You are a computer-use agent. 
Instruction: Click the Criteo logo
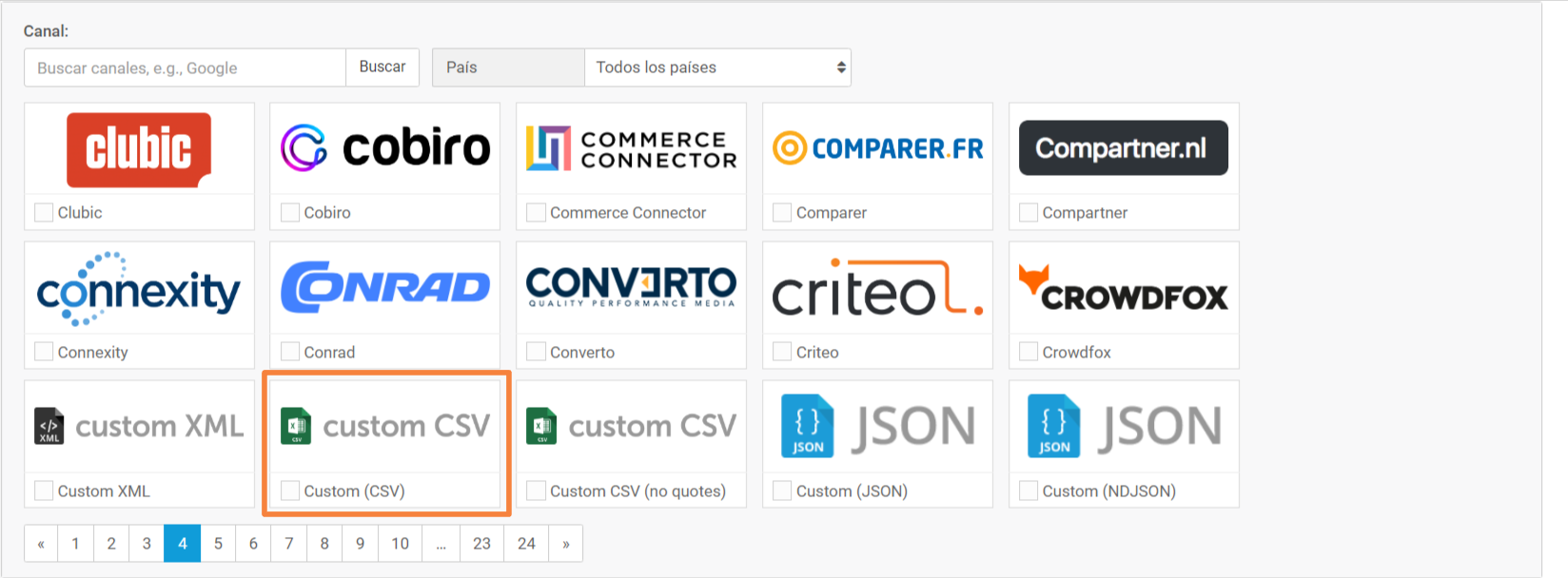tap(877, 287)
